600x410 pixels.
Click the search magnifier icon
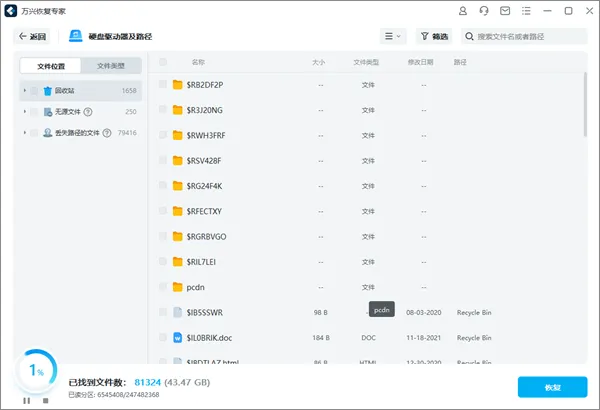click(x=469, y=36)
